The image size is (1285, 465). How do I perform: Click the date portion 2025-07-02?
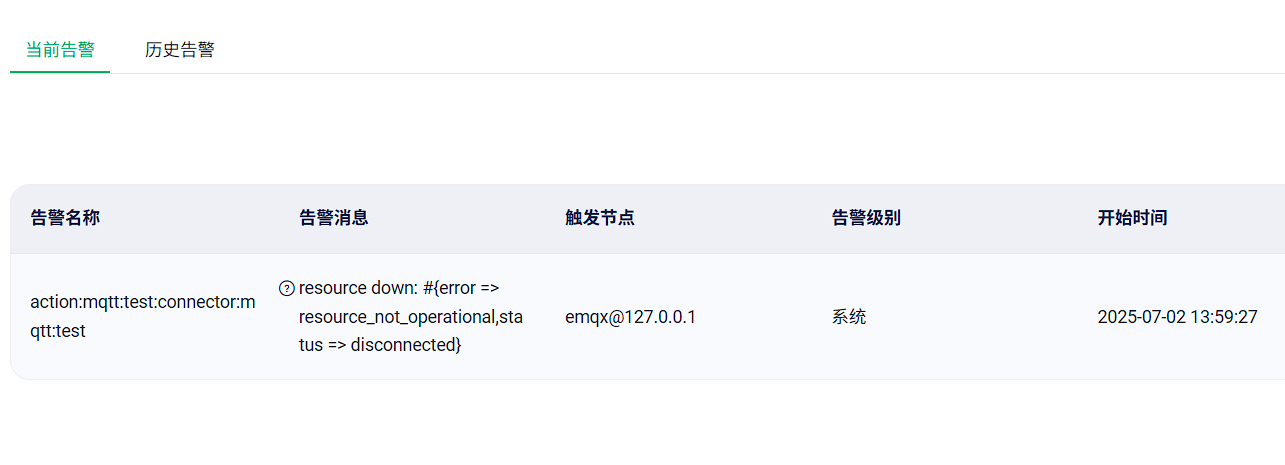point(1139,317)
